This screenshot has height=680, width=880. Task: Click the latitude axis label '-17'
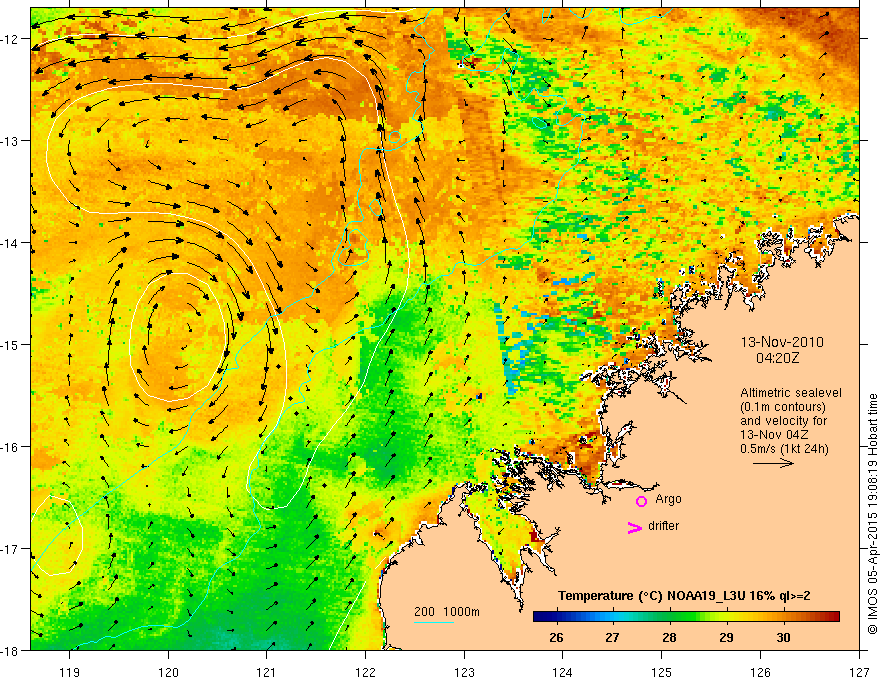pyautogui.click(x=10, y=548)
